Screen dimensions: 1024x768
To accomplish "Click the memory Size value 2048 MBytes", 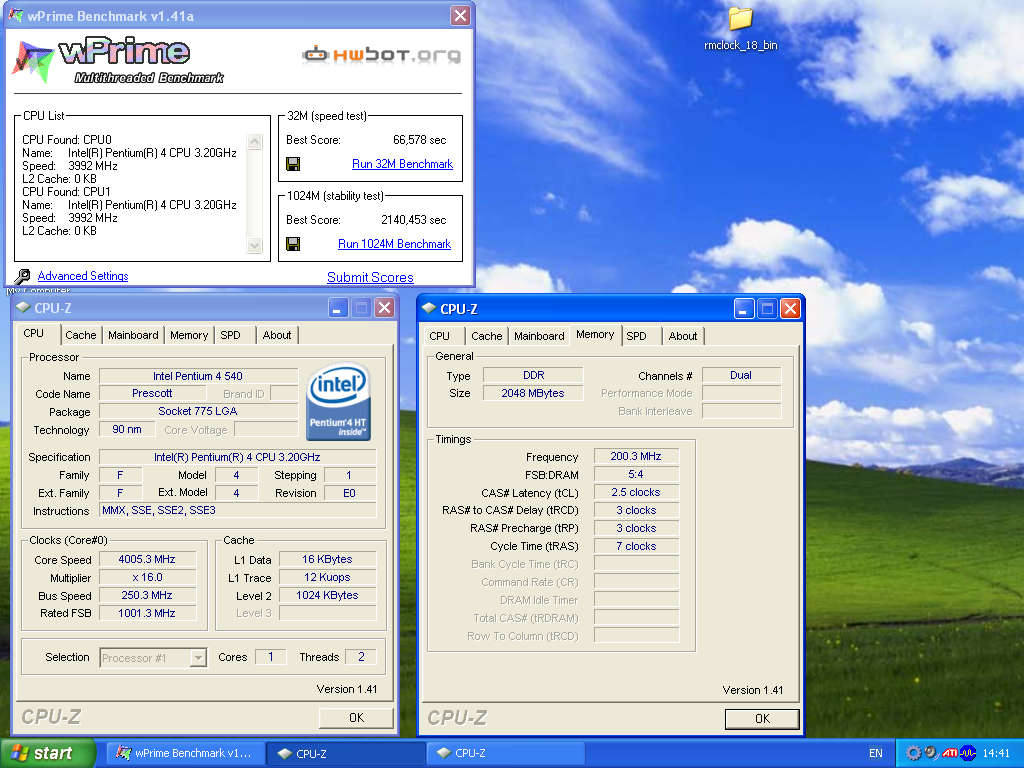I will click(x=533, y=393).
